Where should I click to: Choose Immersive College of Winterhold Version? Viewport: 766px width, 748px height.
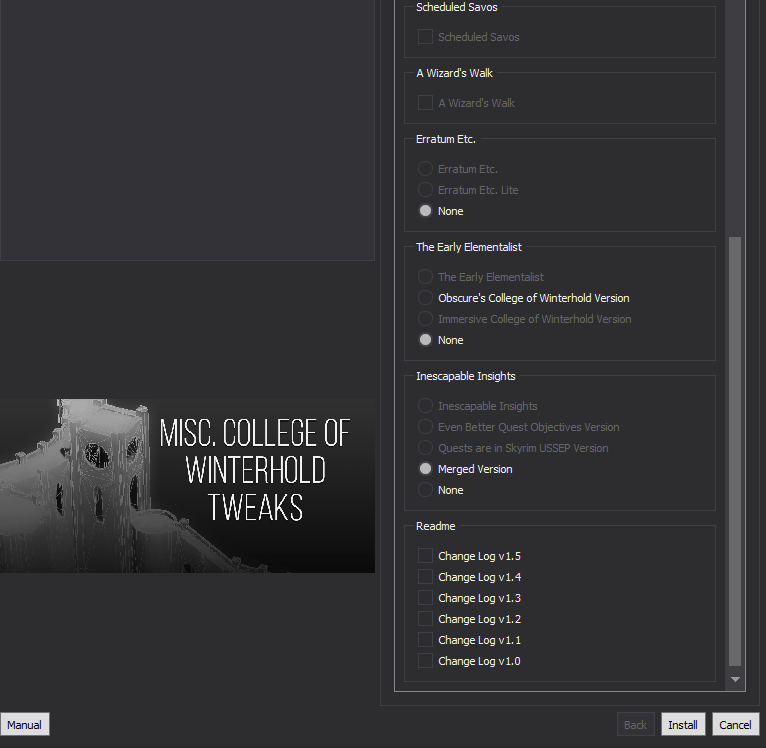[425, 319]
